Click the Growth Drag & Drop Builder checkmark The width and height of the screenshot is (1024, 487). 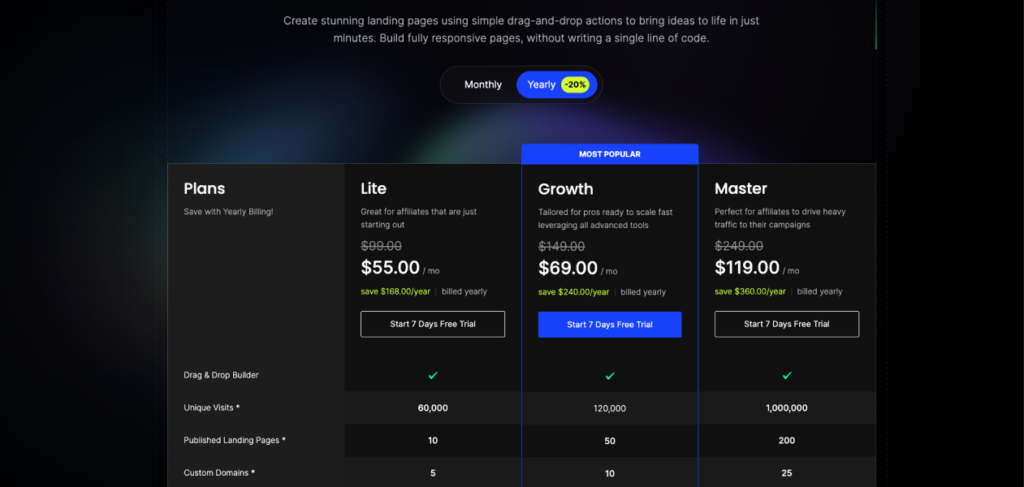tap(609, 375)
